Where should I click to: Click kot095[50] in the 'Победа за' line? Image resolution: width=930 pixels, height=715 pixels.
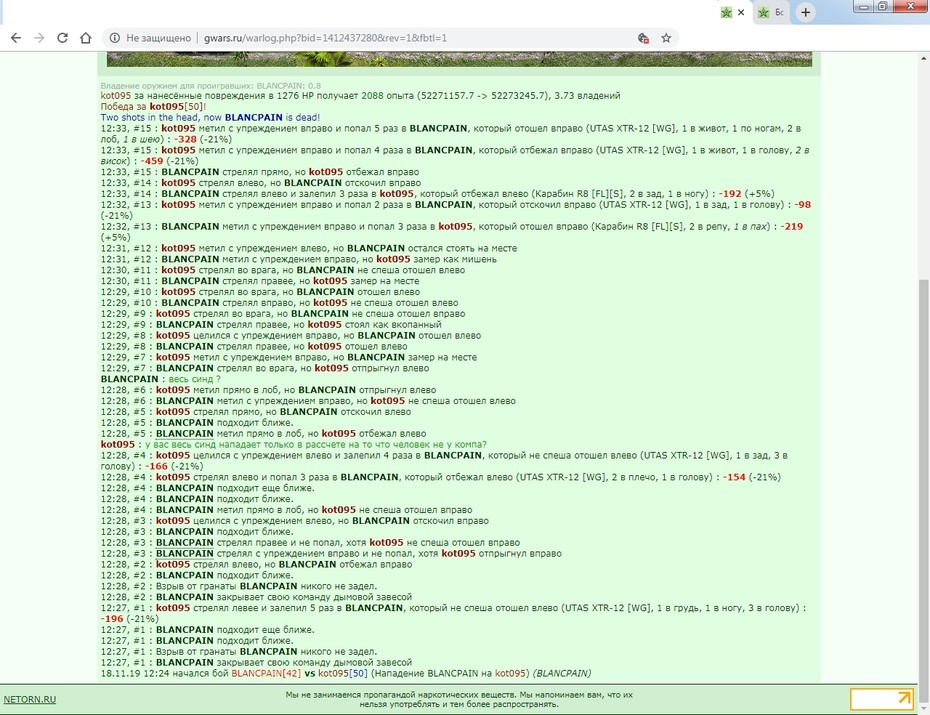176,107
